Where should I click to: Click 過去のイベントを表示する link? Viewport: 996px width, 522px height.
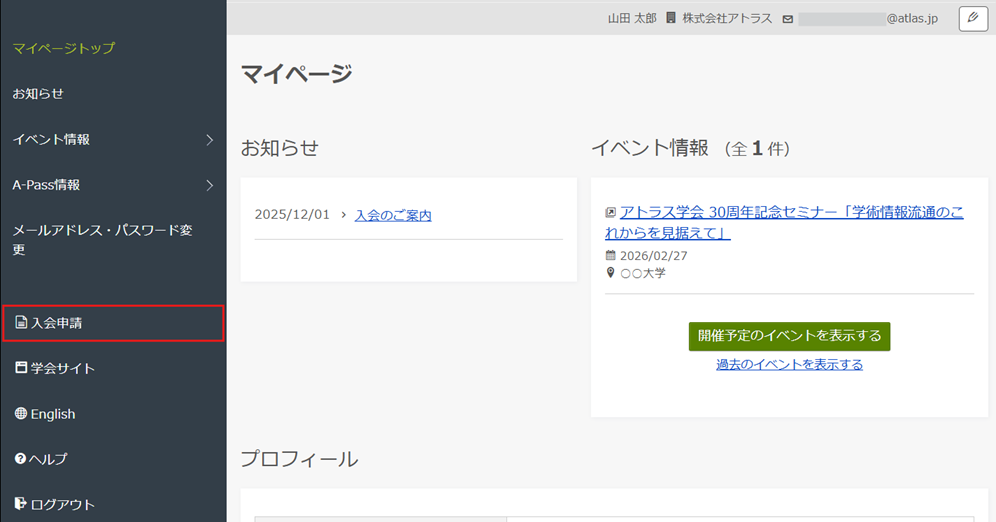(790, 365)
